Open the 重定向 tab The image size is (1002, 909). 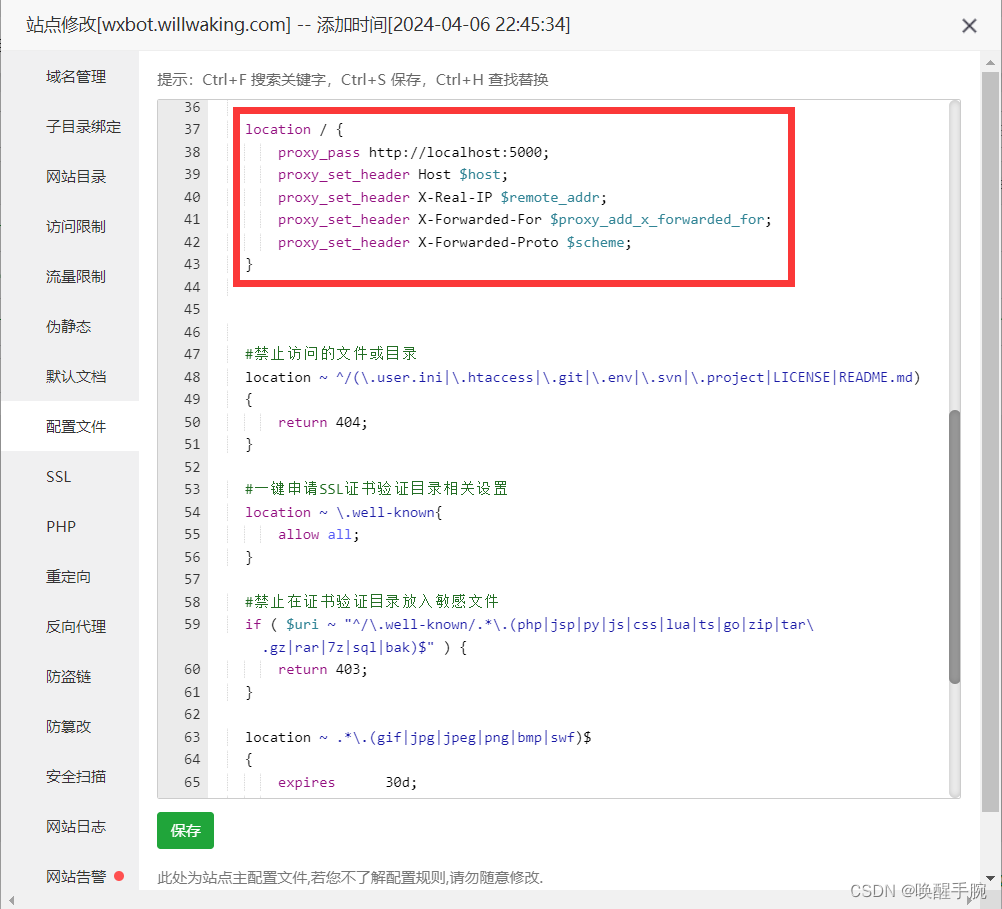point(68,576)
